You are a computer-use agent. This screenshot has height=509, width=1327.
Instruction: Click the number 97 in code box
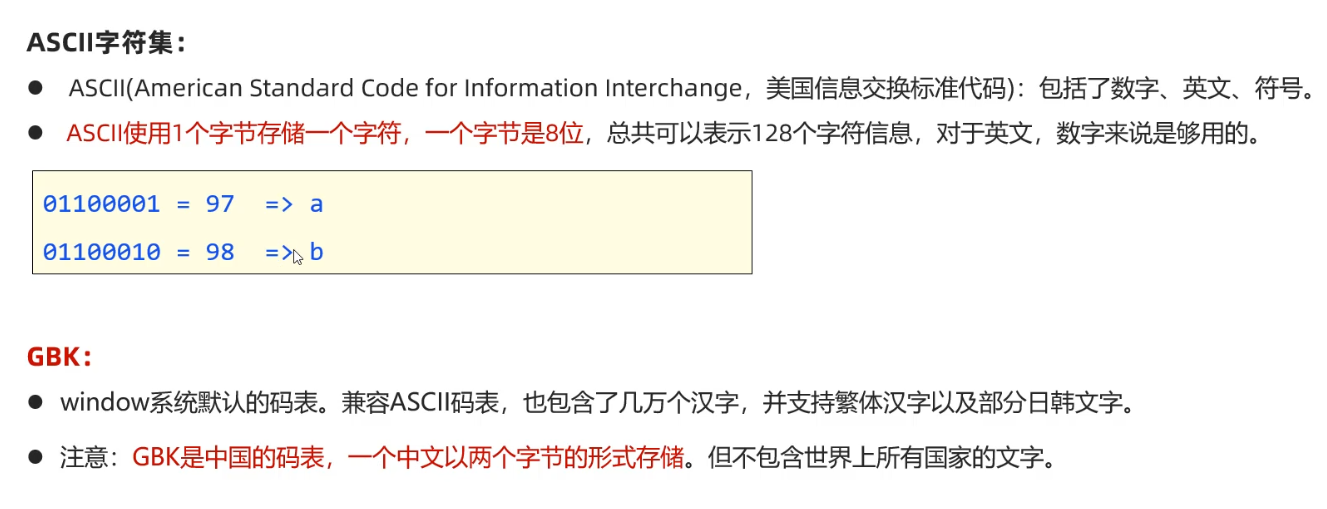point(219,204)
